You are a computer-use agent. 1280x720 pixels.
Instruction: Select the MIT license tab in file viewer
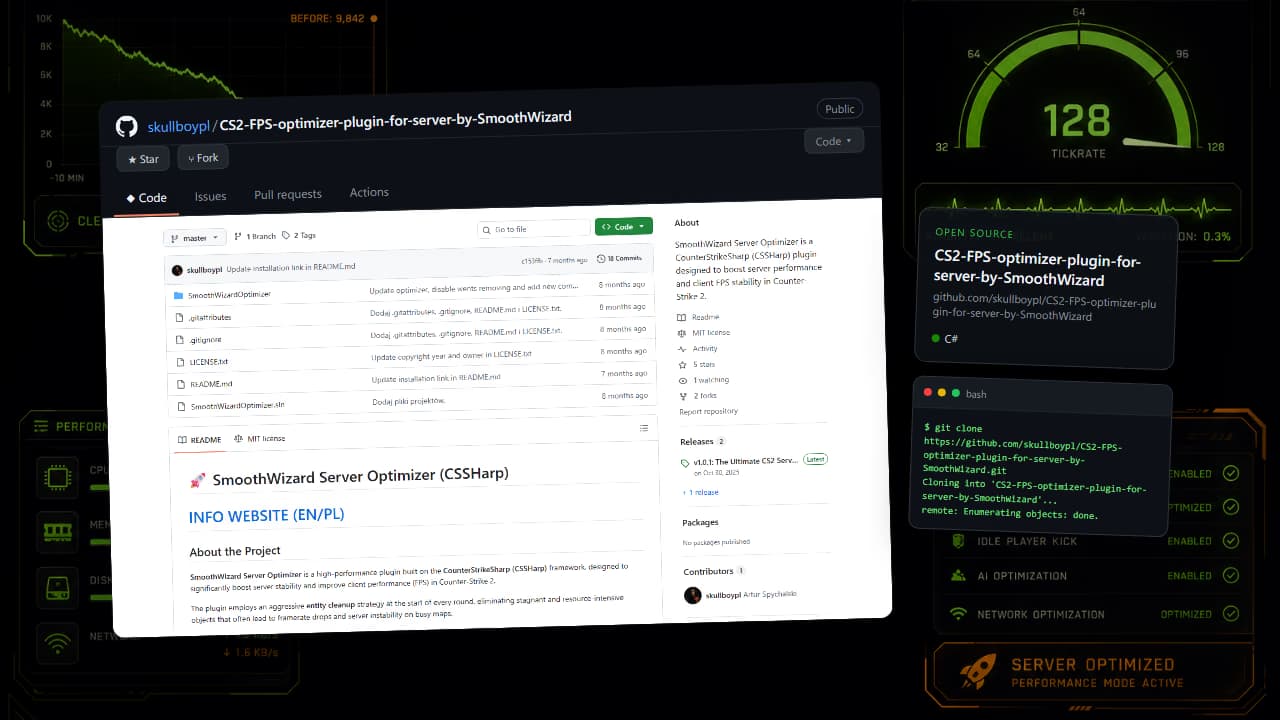(x=259, y=438)
